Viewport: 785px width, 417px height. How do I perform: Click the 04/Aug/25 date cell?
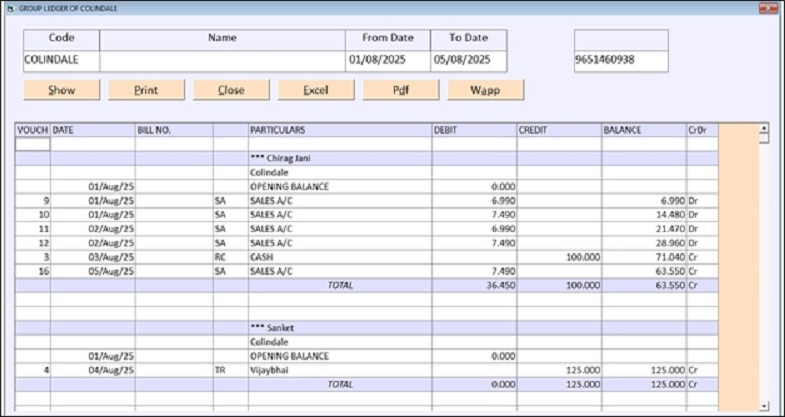(93, 371)
